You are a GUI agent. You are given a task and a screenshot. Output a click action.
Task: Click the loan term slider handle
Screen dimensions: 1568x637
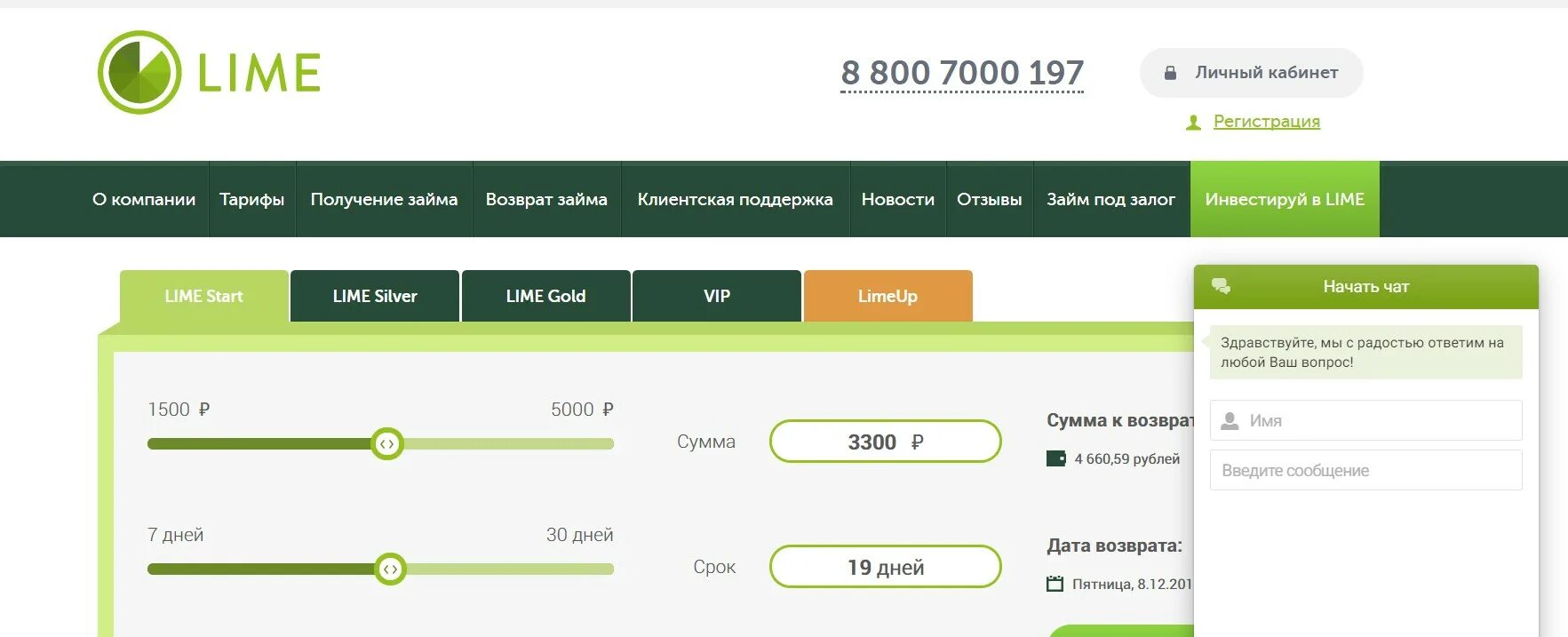tap(390, 569)
